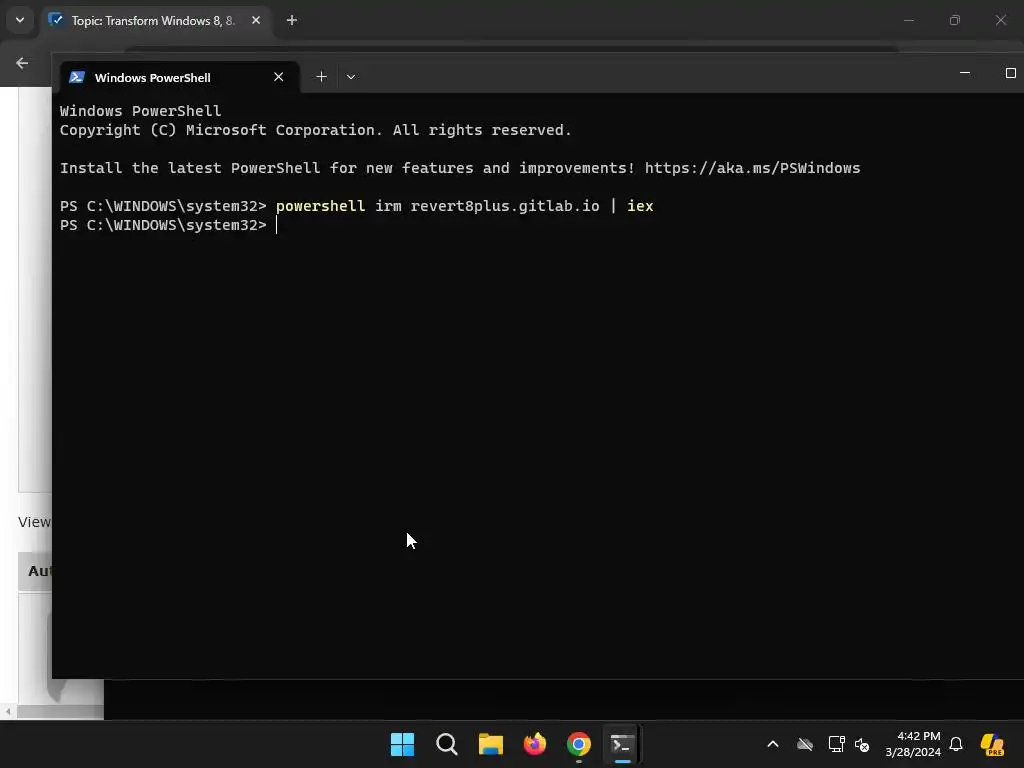Click the terminal input prompt line

(x=169, y=225)
